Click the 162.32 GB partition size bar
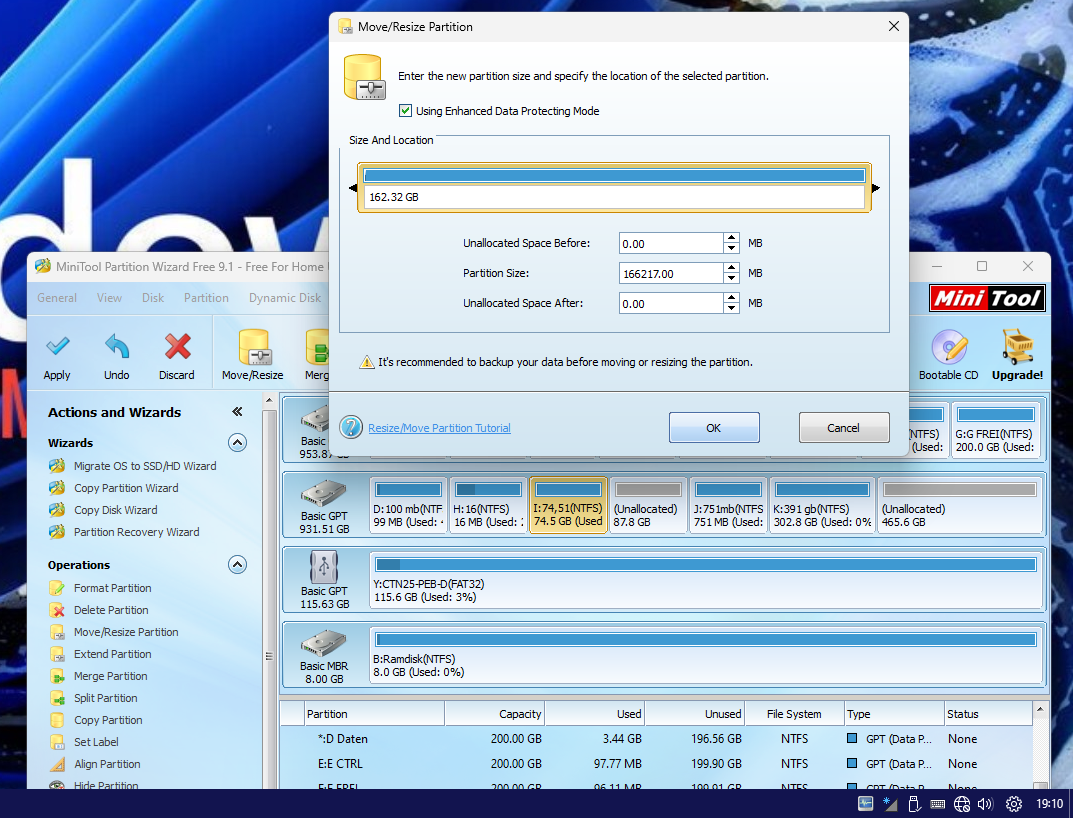Image resolution: width=1073 pixels, height=818 pixels. (615, 188)
